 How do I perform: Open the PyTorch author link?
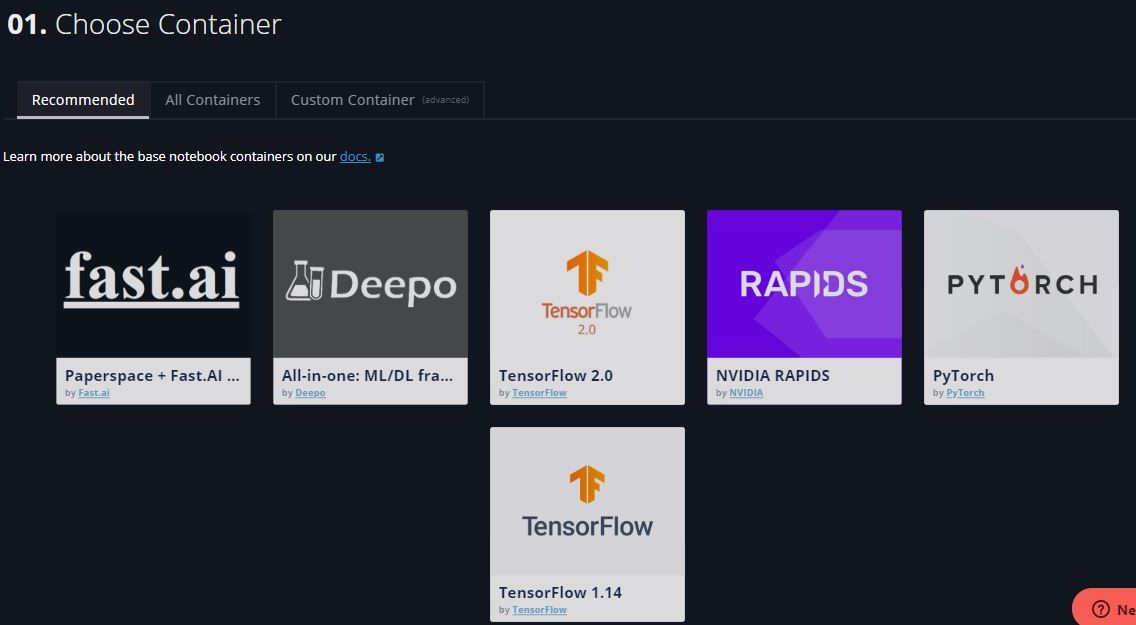965,393
